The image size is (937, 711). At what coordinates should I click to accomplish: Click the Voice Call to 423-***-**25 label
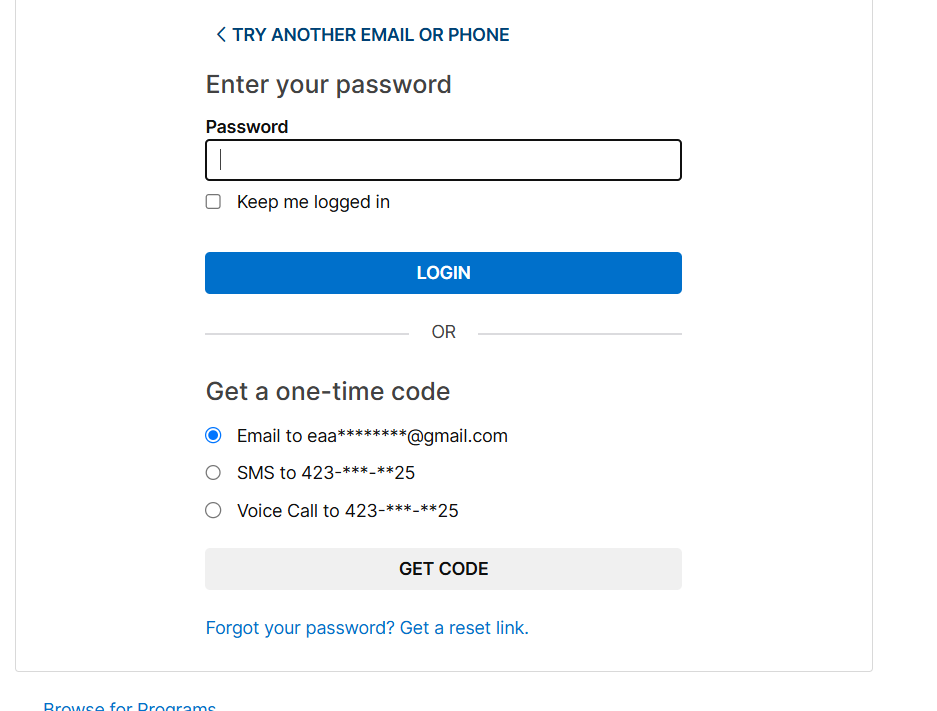click(347, 511)
